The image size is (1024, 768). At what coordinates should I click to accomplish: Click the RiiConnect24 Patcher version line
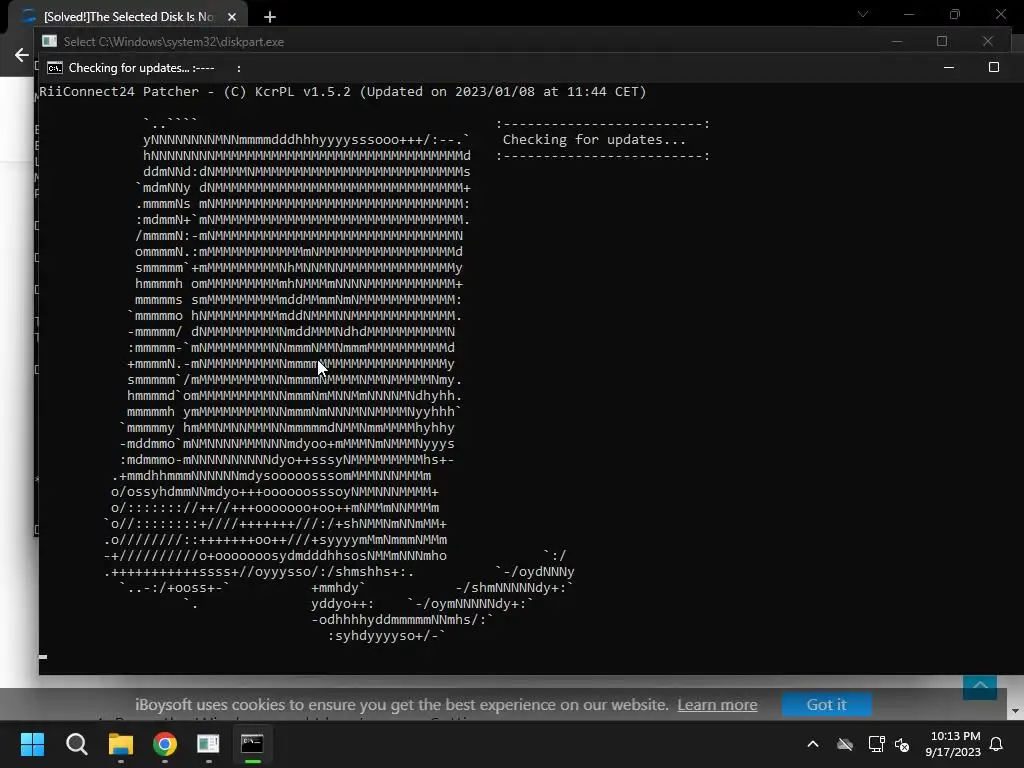[343, 91]
